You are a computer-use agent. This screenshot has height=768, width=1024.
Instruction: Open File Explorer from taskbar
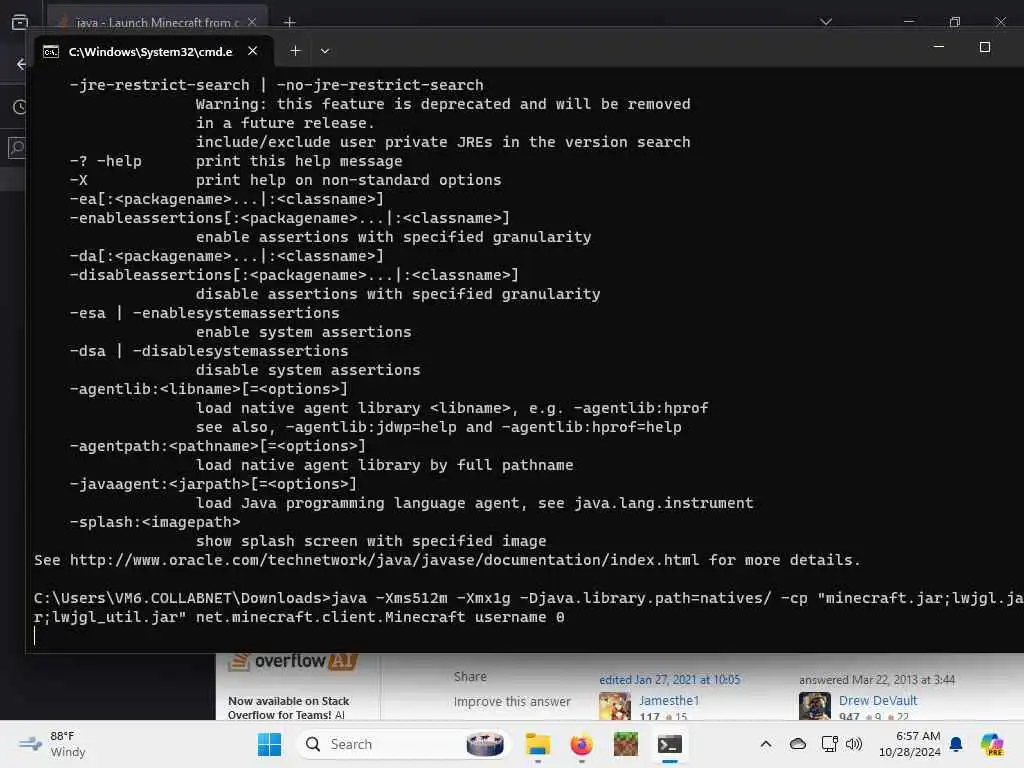tap(538, 744)
